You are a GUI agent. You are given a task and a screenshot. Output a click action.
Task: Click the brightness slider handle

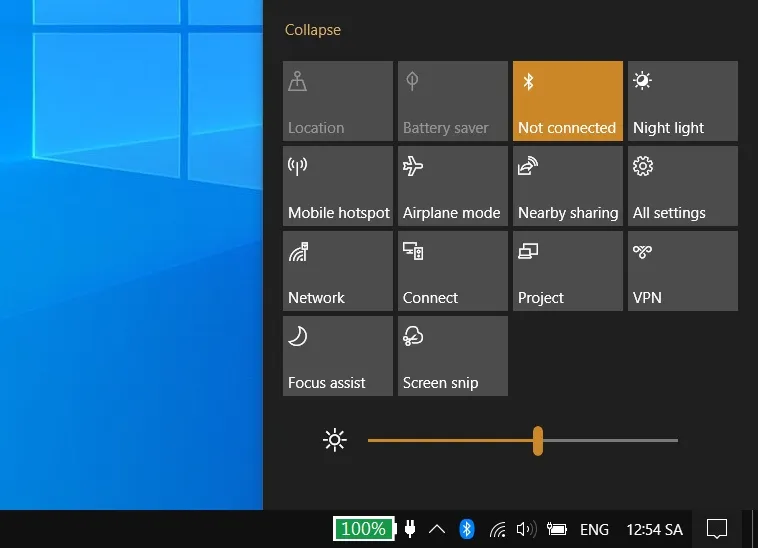(x=538, y=440)
